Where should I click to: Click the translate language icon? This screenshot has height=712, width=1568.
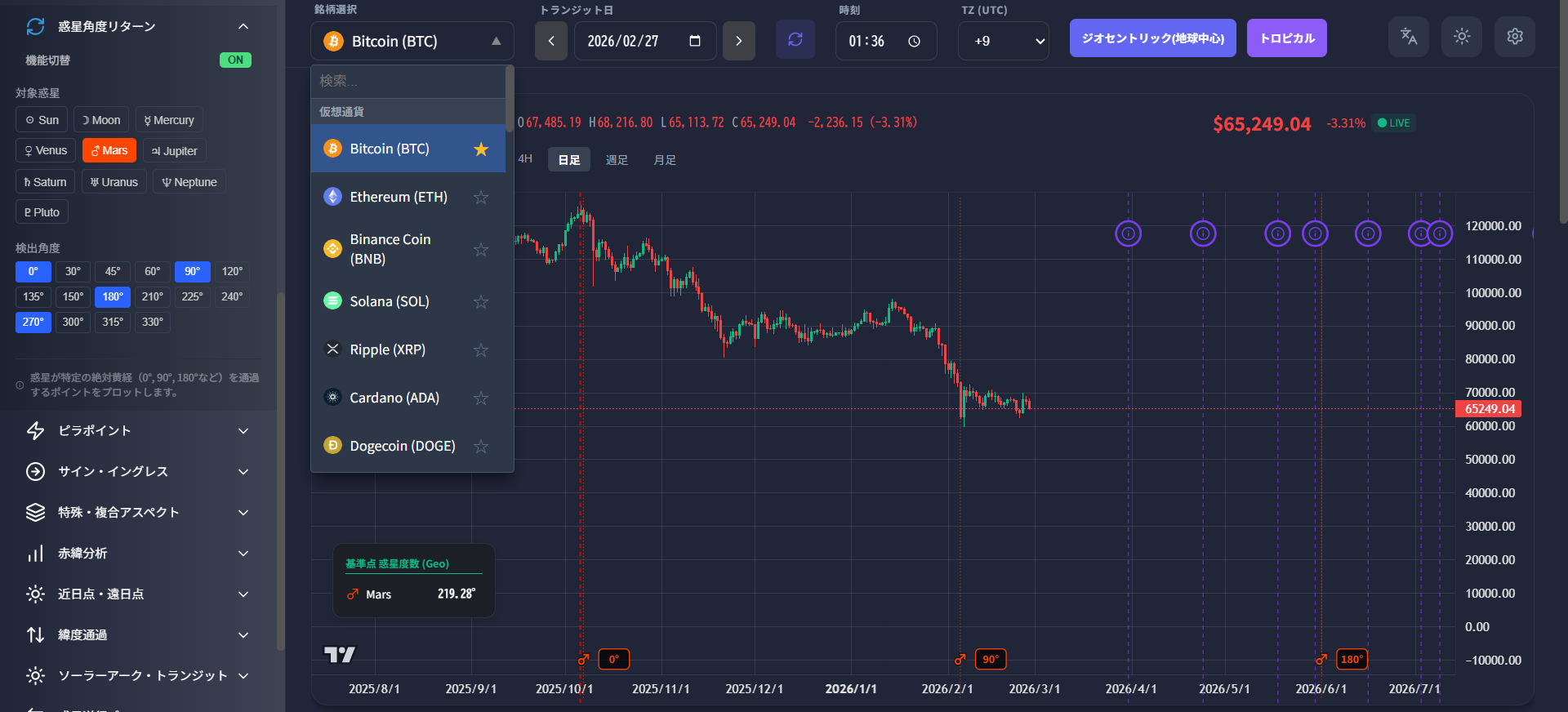tap(1409, 37)
